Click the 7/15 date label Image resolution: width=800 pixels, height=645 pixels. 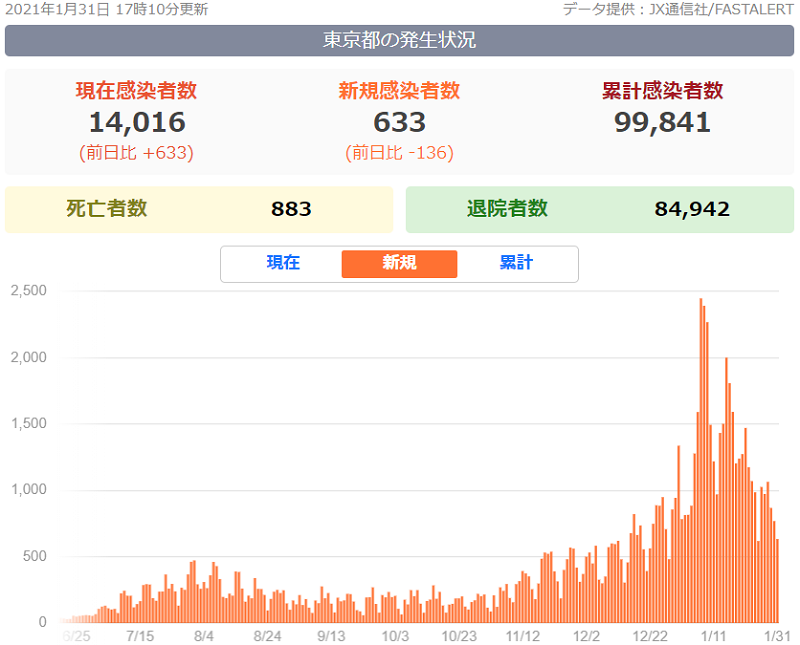[140, 636]
